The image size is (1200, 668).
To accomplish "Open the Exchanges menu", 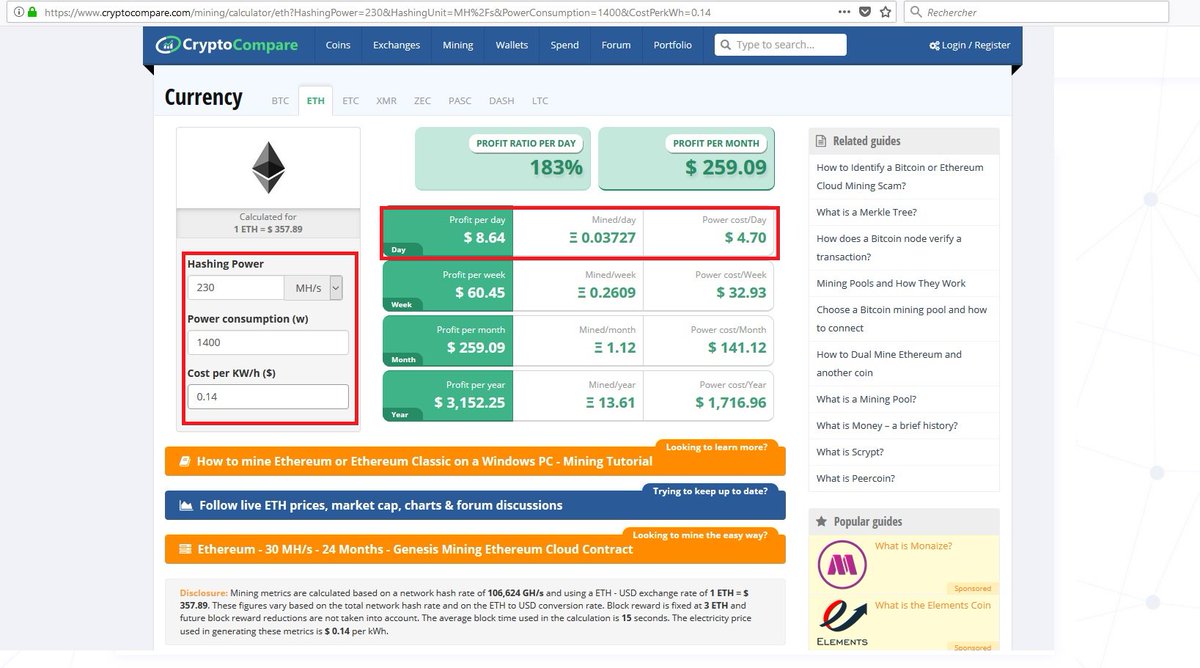I will coord(397,45).
